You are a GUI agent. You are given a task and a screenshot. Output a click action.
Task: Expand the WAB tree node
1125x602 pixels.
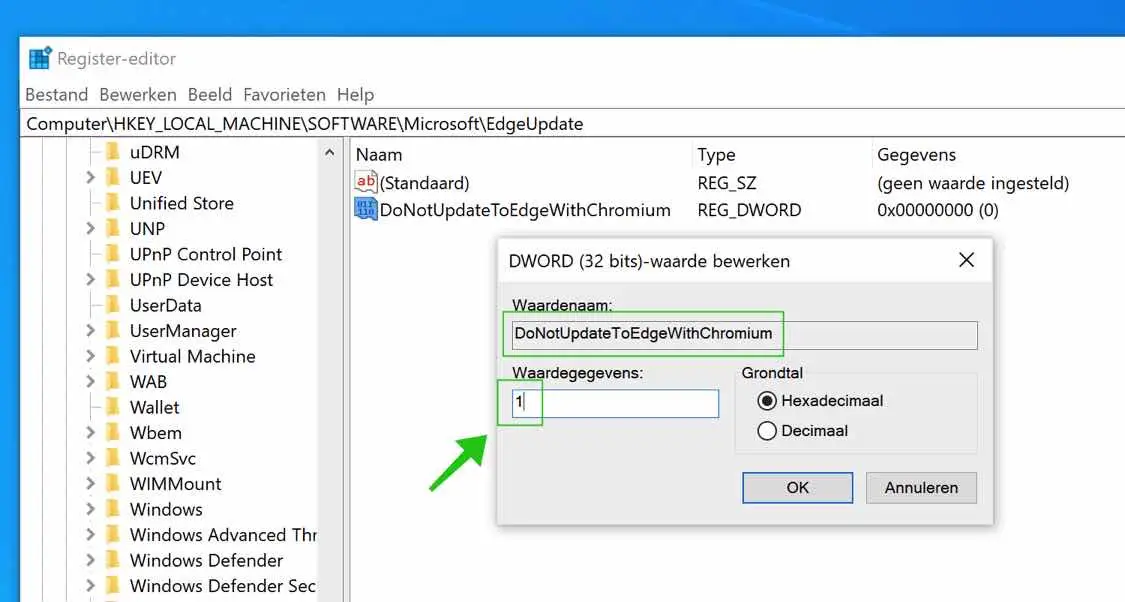click(90, 381)
